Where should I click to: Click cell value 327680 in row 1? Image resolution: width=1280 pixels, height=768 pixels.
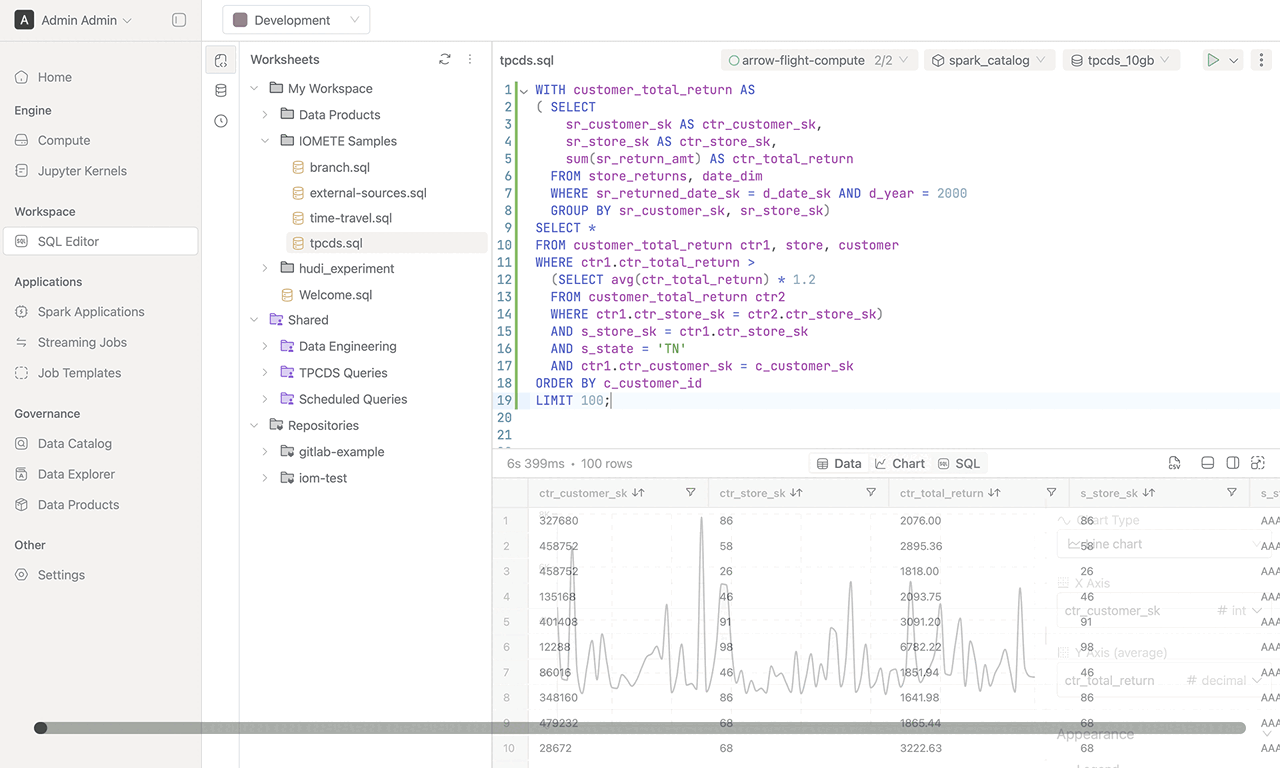pos(559,520)
